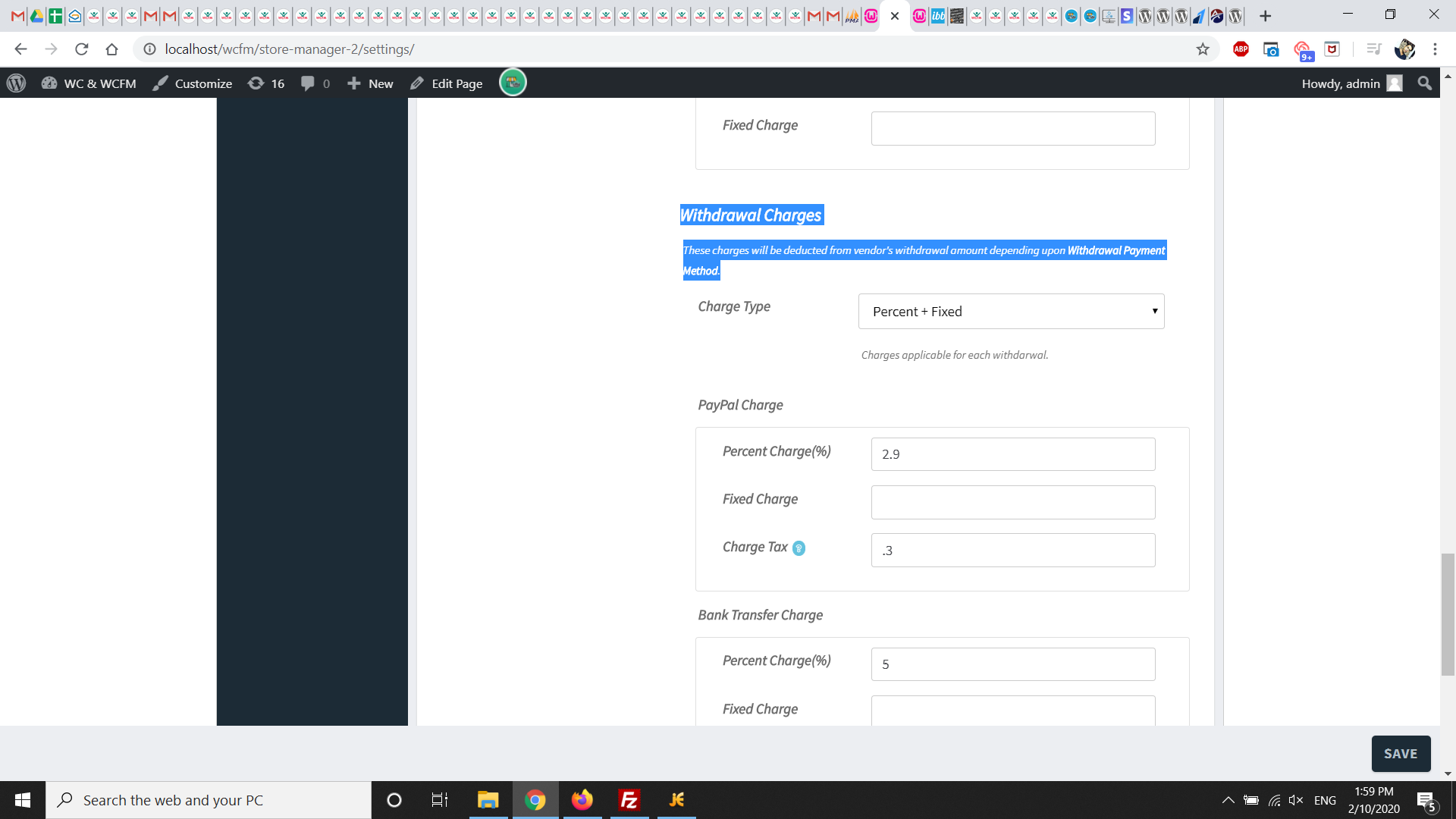This screenshot has height=819, width=1456.
Task: Click the scrollbar up arrow
Action: [1448, 77]
